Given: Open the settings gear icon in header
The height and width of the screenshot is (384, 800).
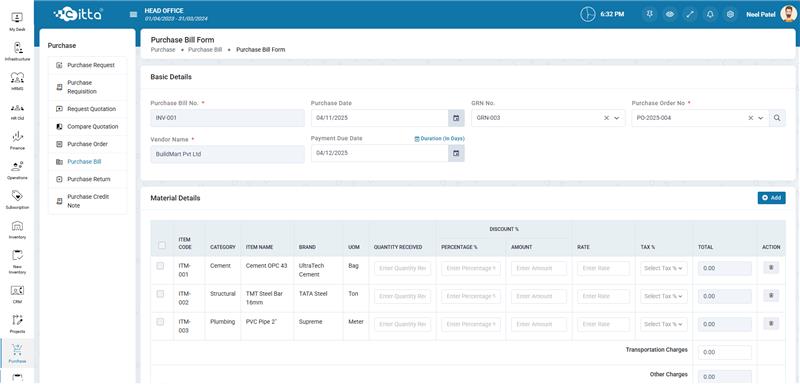Looking at the screenshot, I should click(730, 14).
